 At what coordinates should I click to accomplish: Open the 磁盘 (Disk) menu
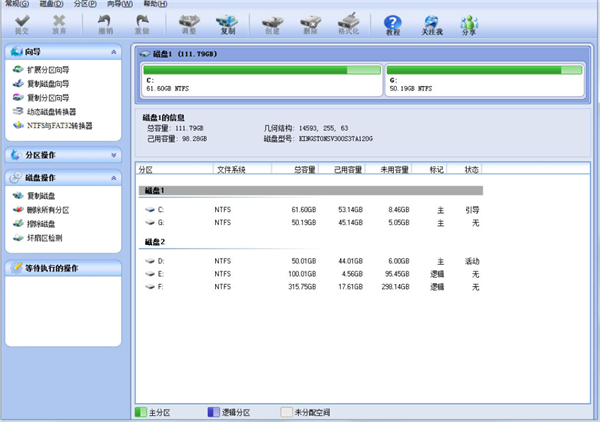coord(51,4)
